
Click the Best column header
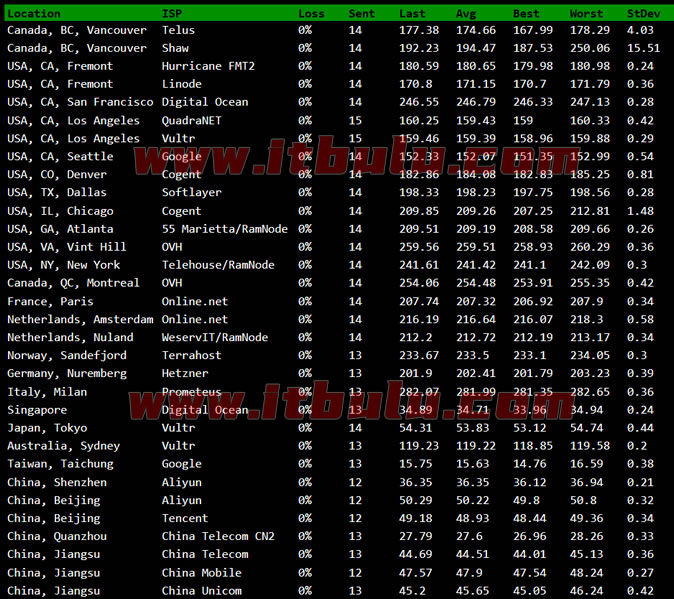point(526,14)
